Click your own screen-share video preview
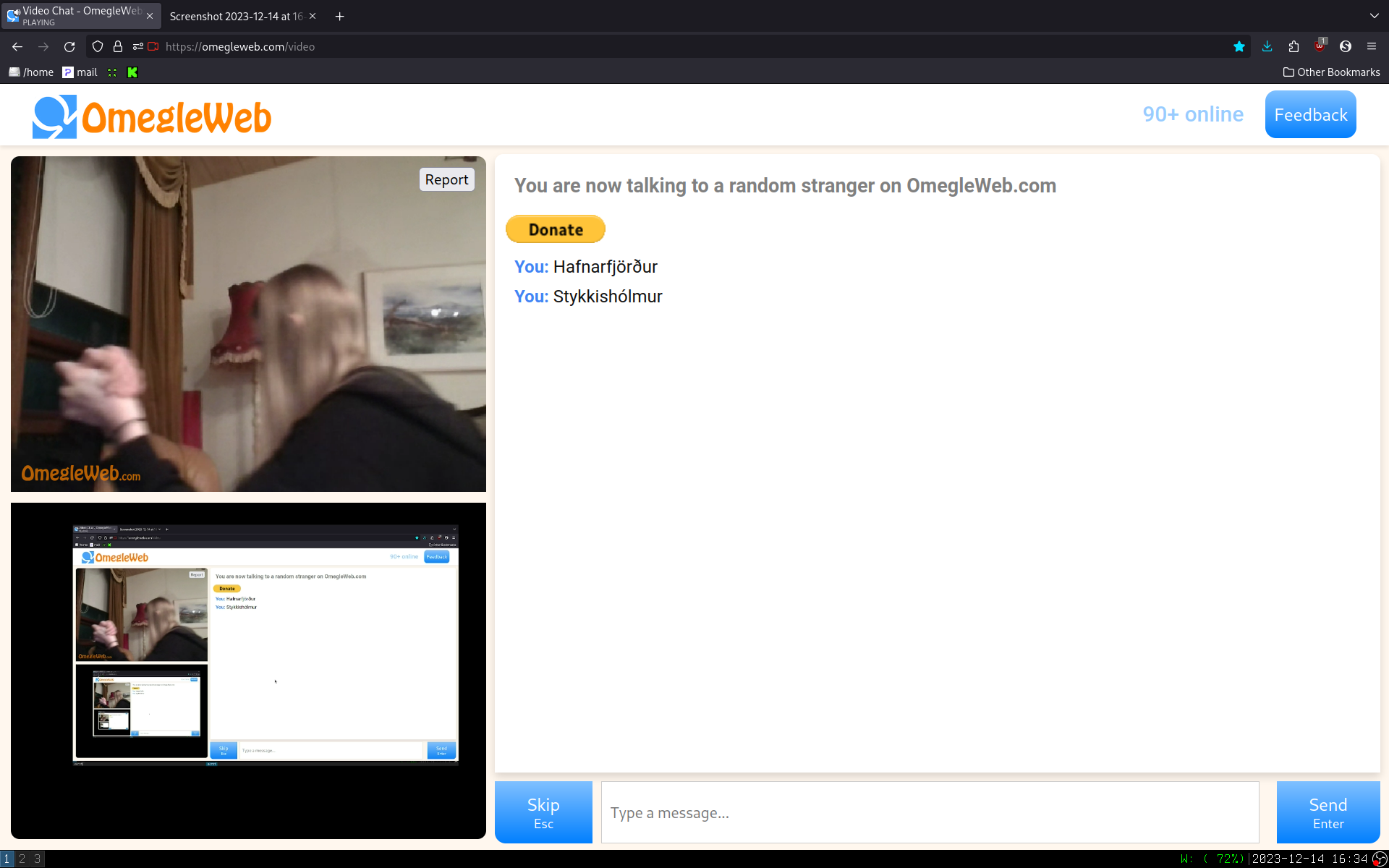Screen dimensions: 1389x868 tap(248, 671)
